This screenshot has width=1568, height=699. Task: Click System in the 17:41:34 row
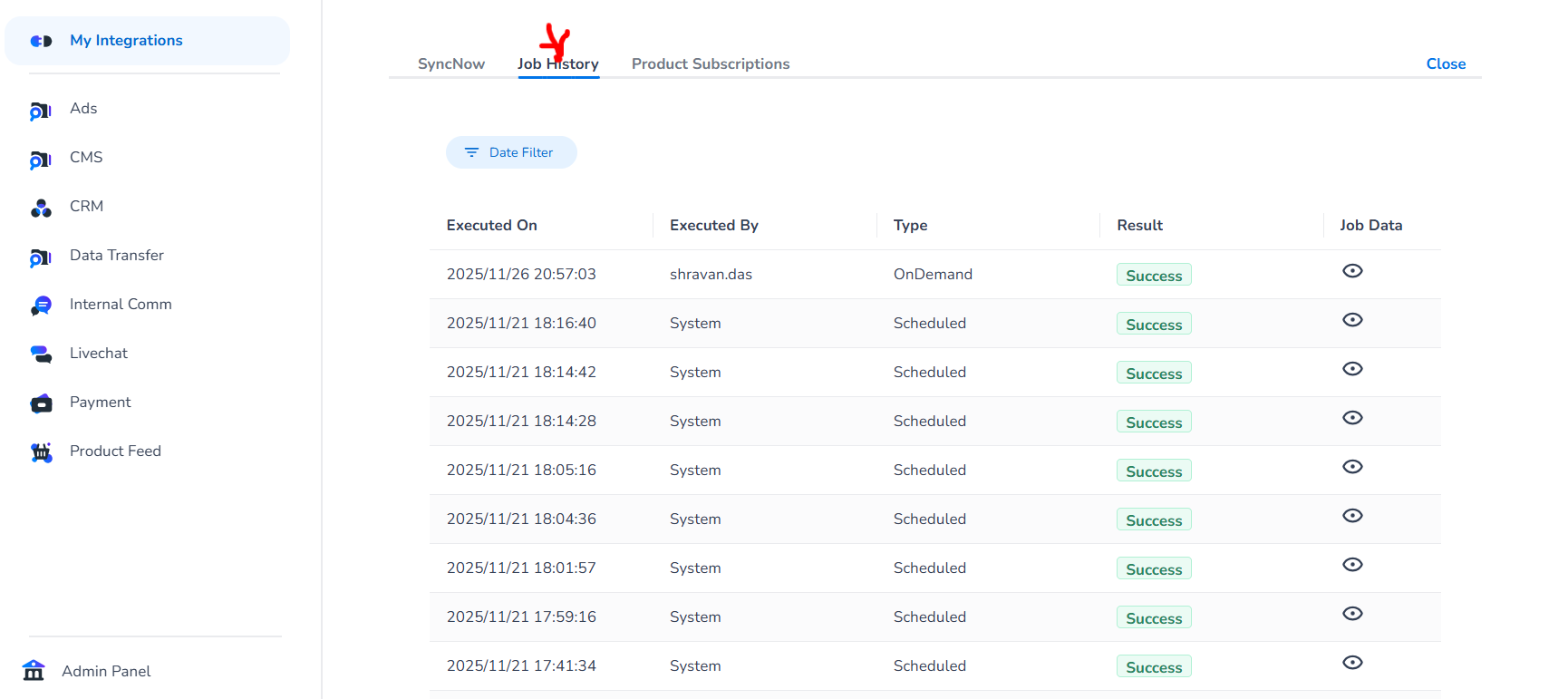(x=695, y=666)
